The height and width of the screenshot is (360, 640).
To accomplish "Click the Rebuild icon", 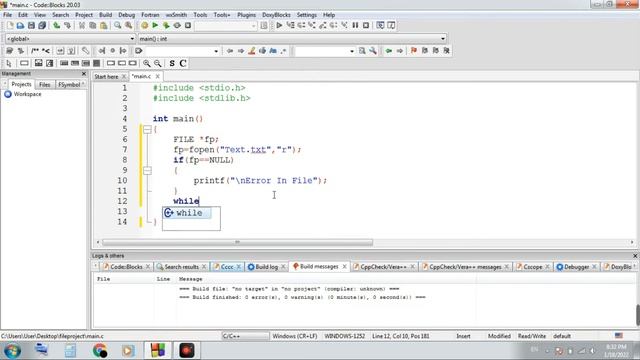I will [x=177, y=25].
